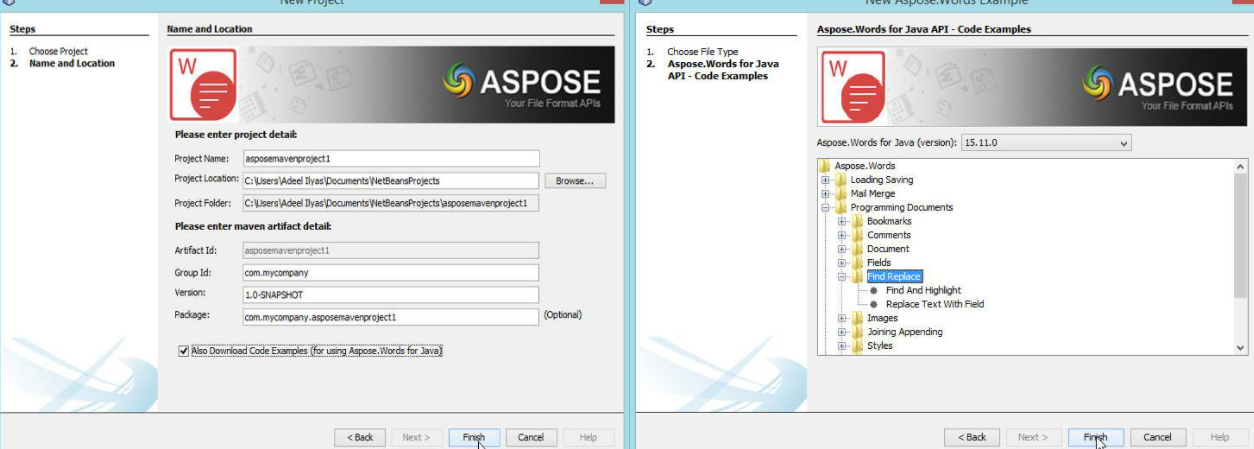Viewport: 1254px width, 449px height.
Task: Toggle the Also Download Code Examples checkbox
Action: (182, 351)
